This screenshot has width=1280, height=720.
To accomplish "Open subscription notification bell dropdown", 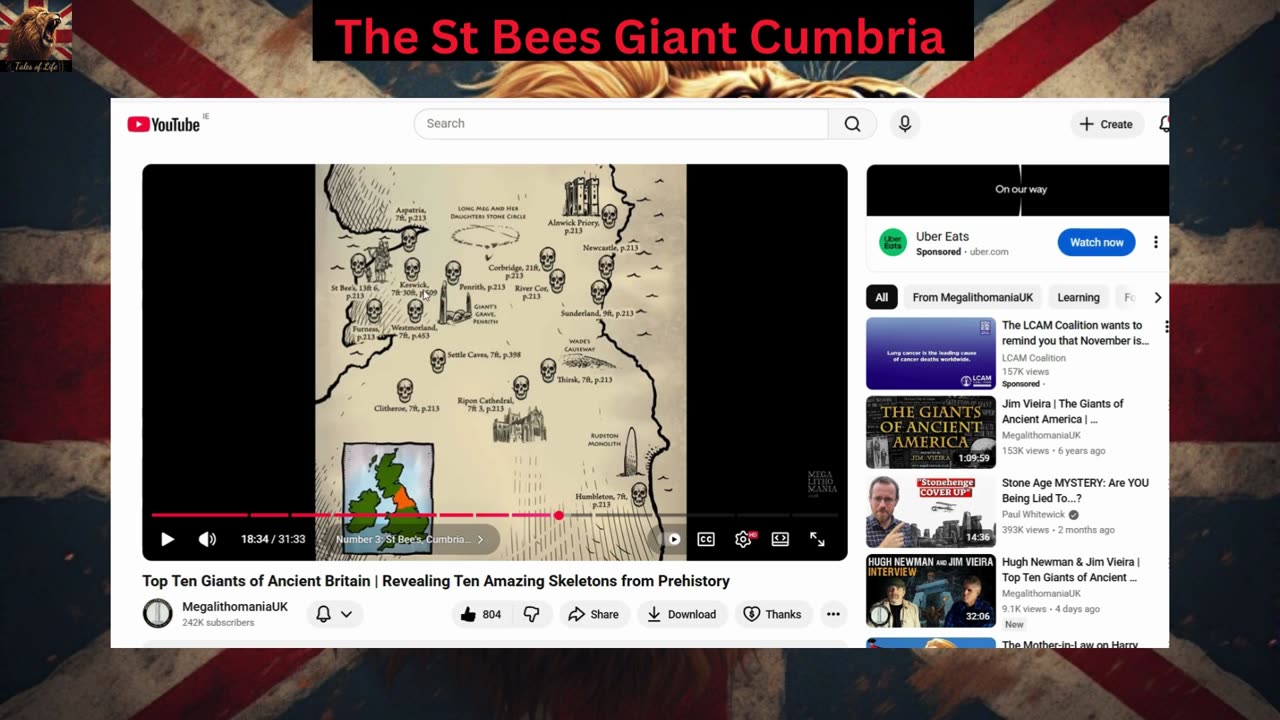I will click(334, 614).
